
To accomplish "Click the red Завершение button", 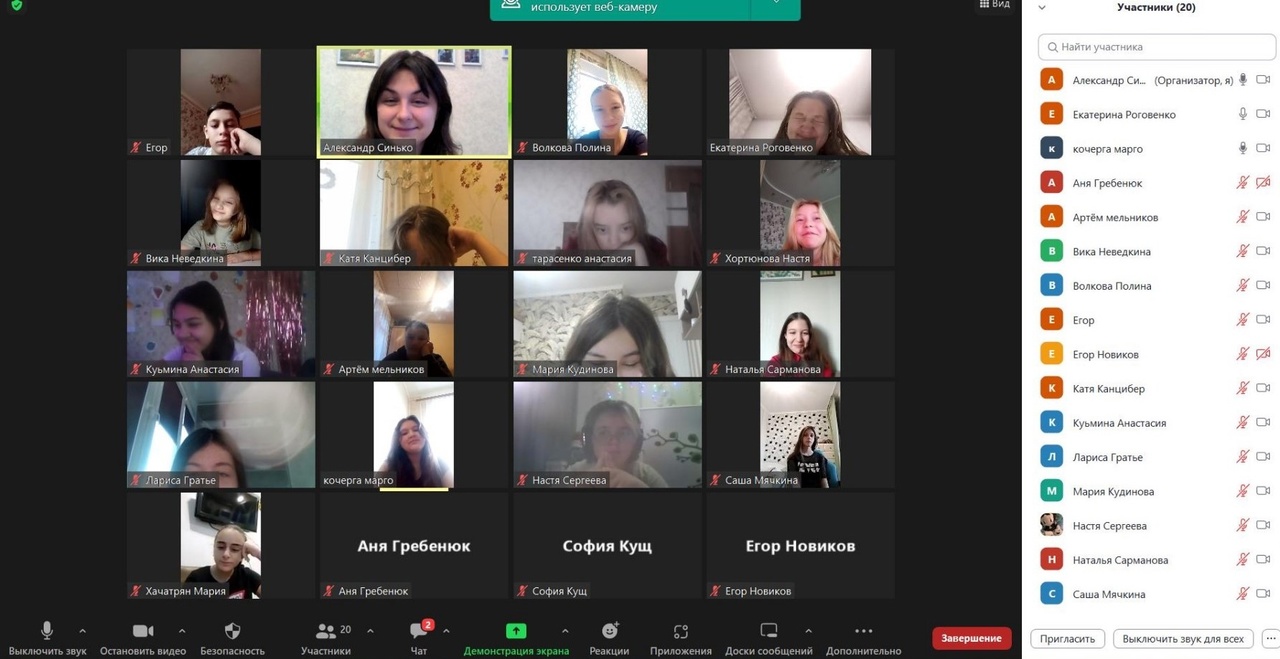I will click(x=971, y=638).
